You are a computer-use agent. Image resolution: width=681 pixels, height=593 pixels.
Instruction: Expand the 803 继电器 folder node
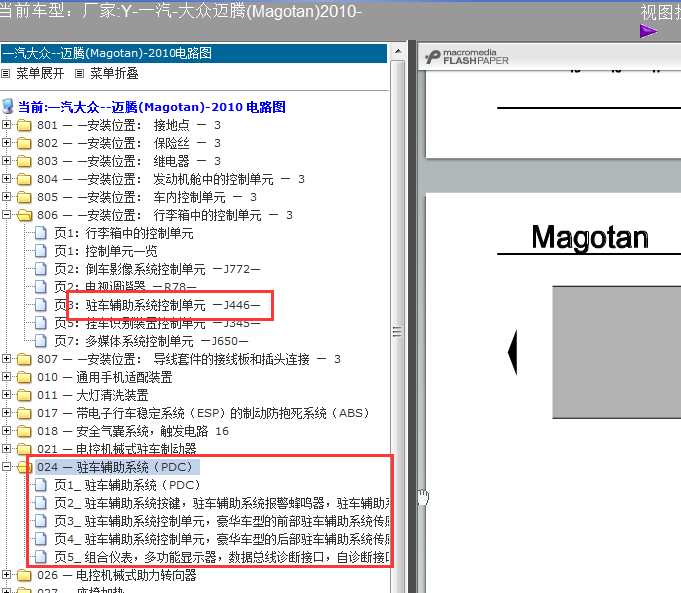(6, 161)
